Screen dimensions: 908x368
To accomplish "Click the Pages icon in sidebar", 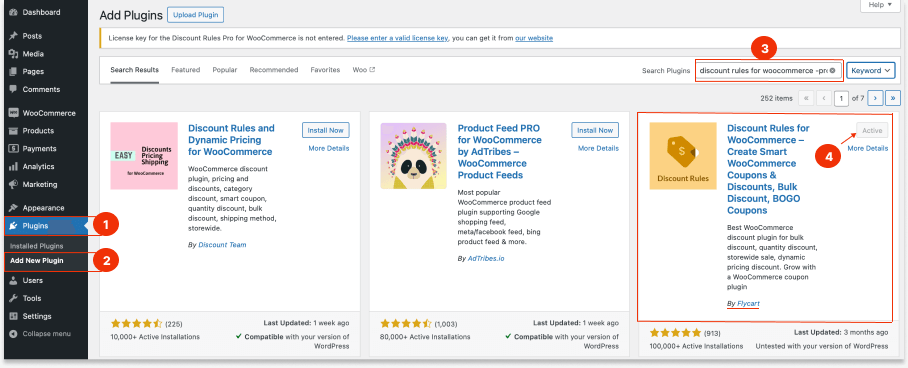I will click(13, 72).
